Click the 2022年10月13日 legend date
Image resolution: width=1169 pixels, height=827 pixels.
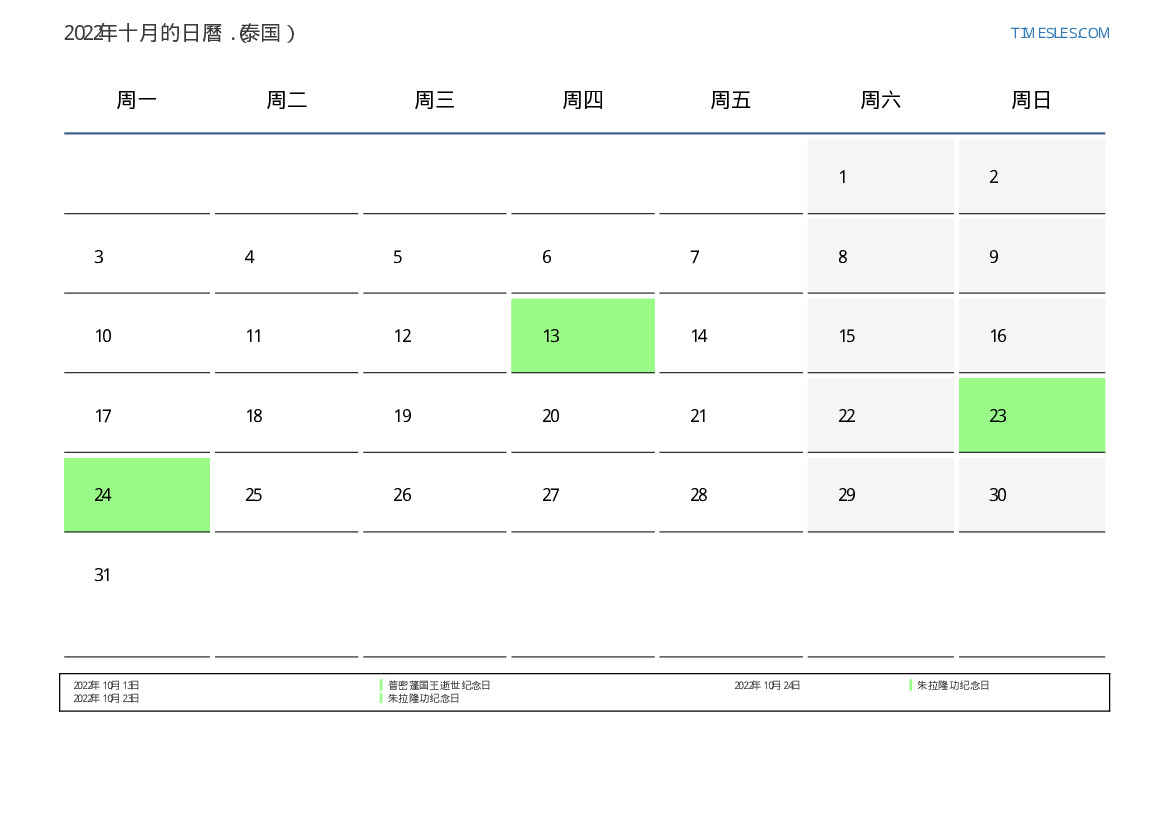pyautogui.click(x=106, y=685)
